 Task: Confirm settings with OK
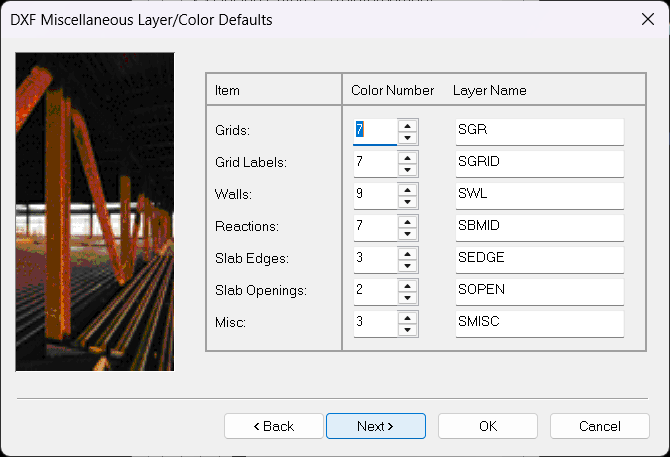coord(488,426)
